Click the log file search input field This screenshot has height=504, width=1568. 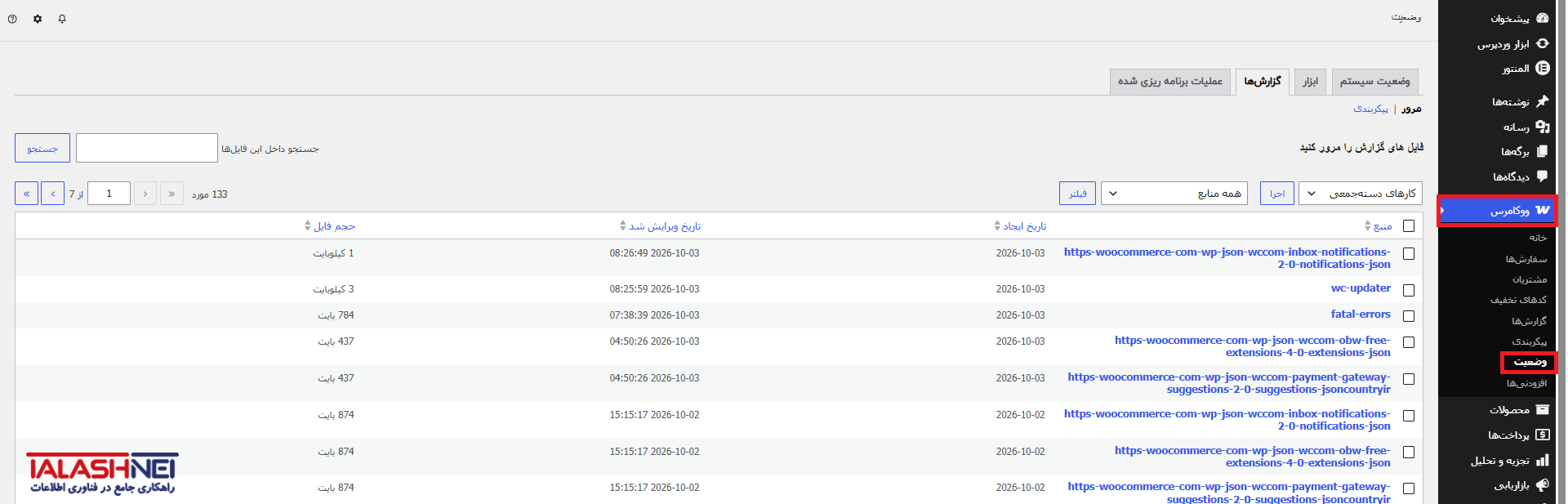(x=147, y=148)
